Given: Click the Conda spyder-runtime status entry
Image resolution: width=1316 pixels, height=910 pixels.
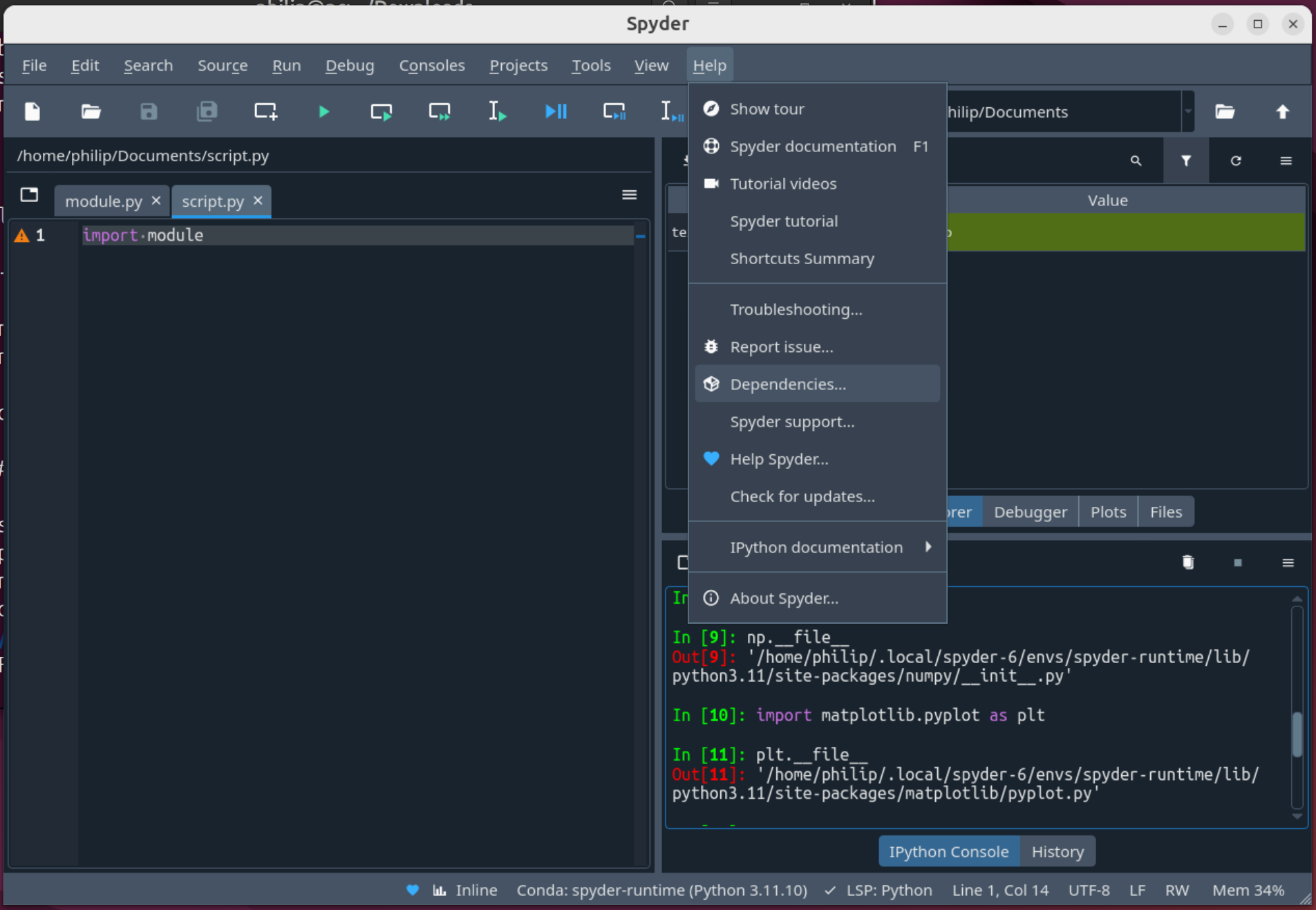Looking at the screenshot, I should (x=661, y=890).
